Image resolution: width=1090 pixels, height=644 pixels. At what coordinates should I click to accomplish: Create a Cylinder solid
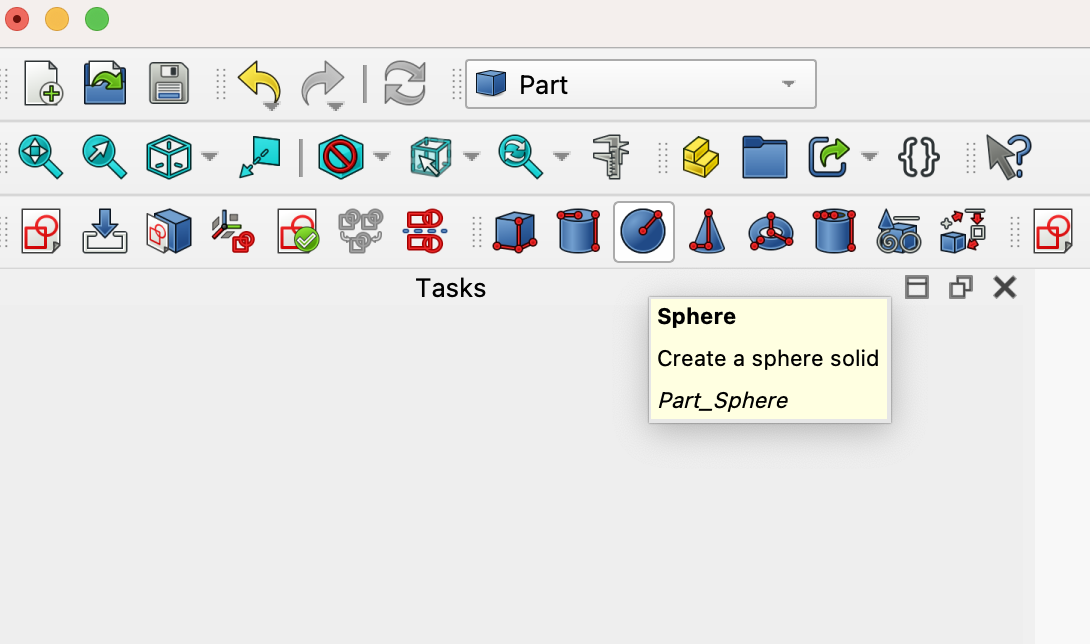(x=579, y=232)
